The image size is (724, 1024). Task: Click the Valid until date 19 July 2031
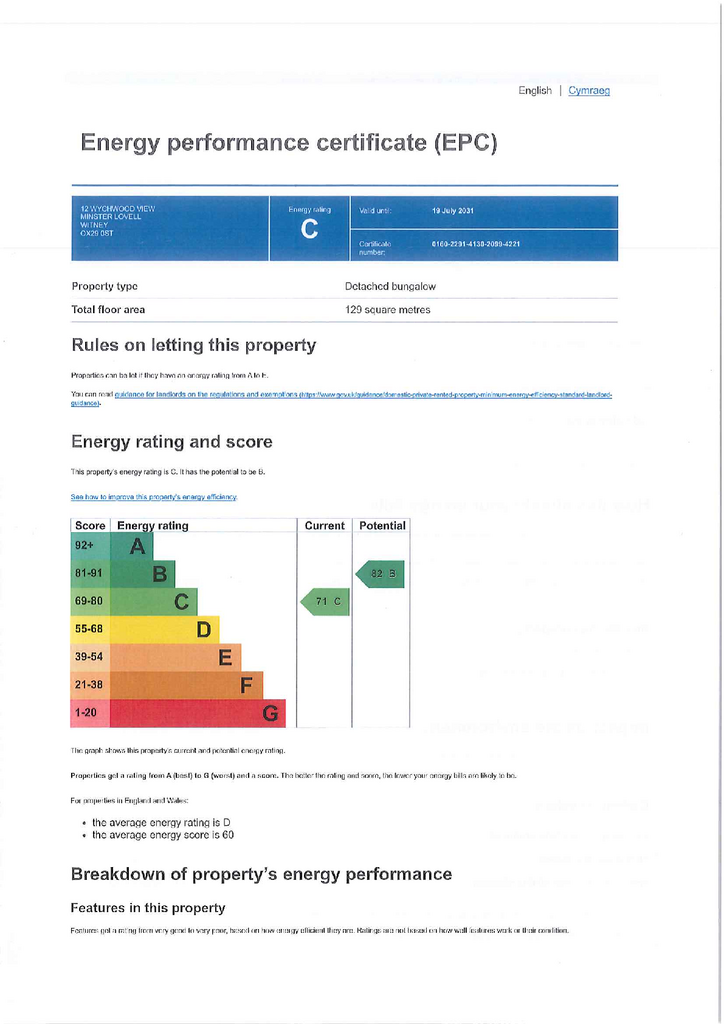click(453, 211)
